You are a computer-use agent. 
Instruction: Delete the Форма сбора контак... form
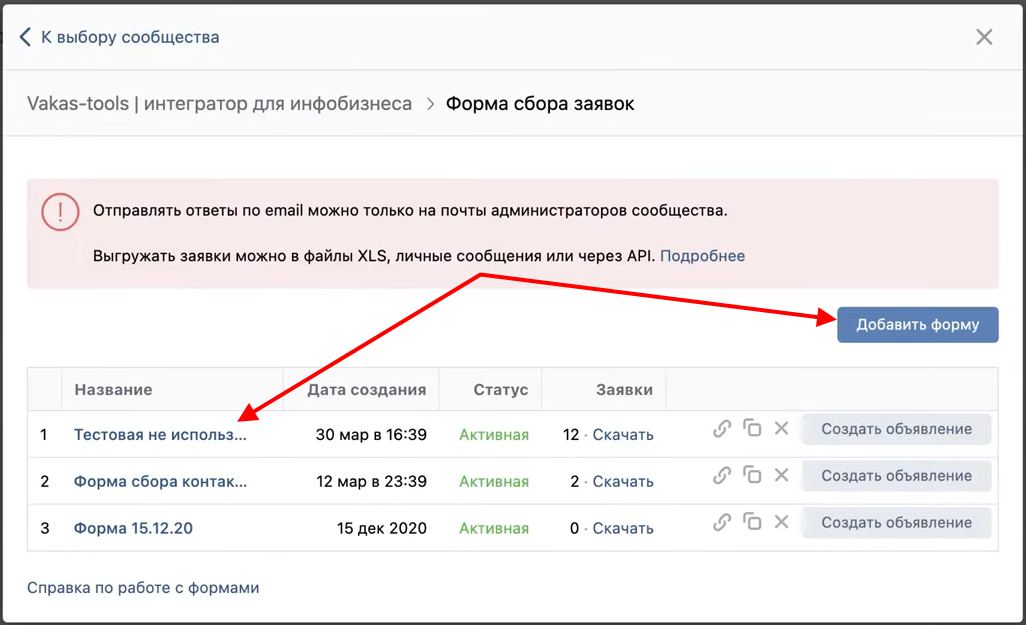782,476
